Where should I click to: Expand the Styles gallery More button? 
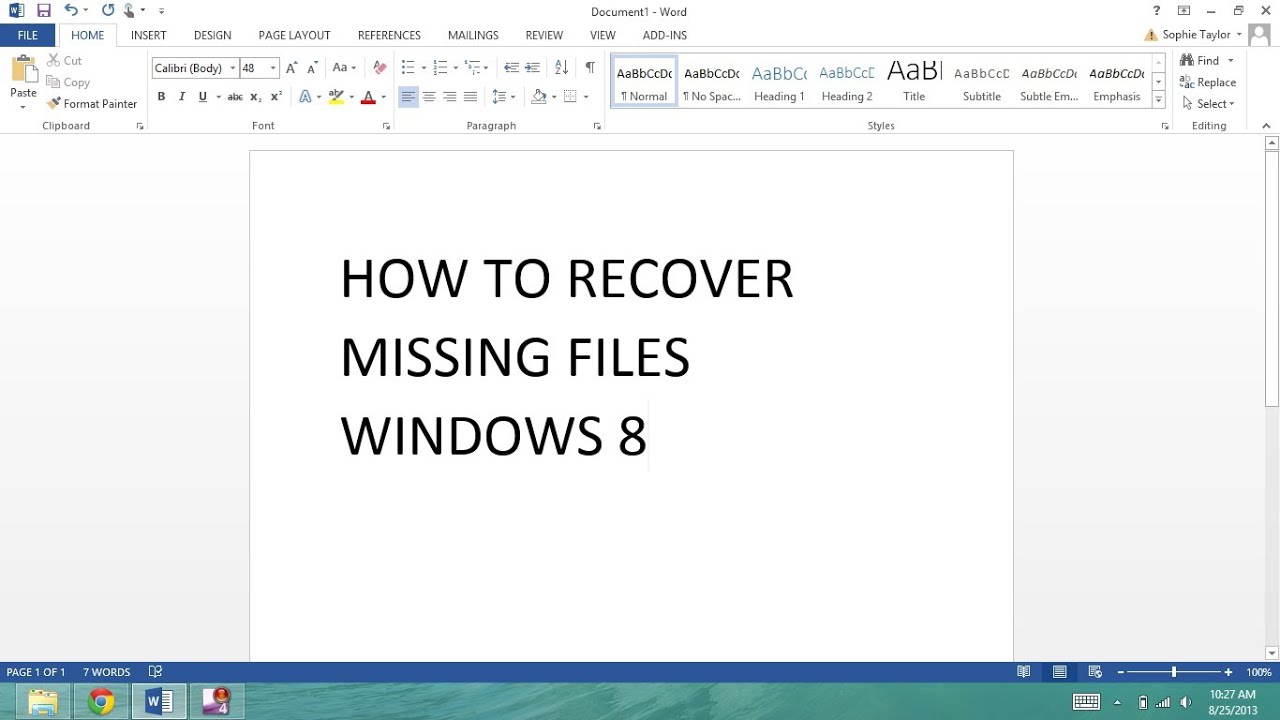tap(1159, 100)
